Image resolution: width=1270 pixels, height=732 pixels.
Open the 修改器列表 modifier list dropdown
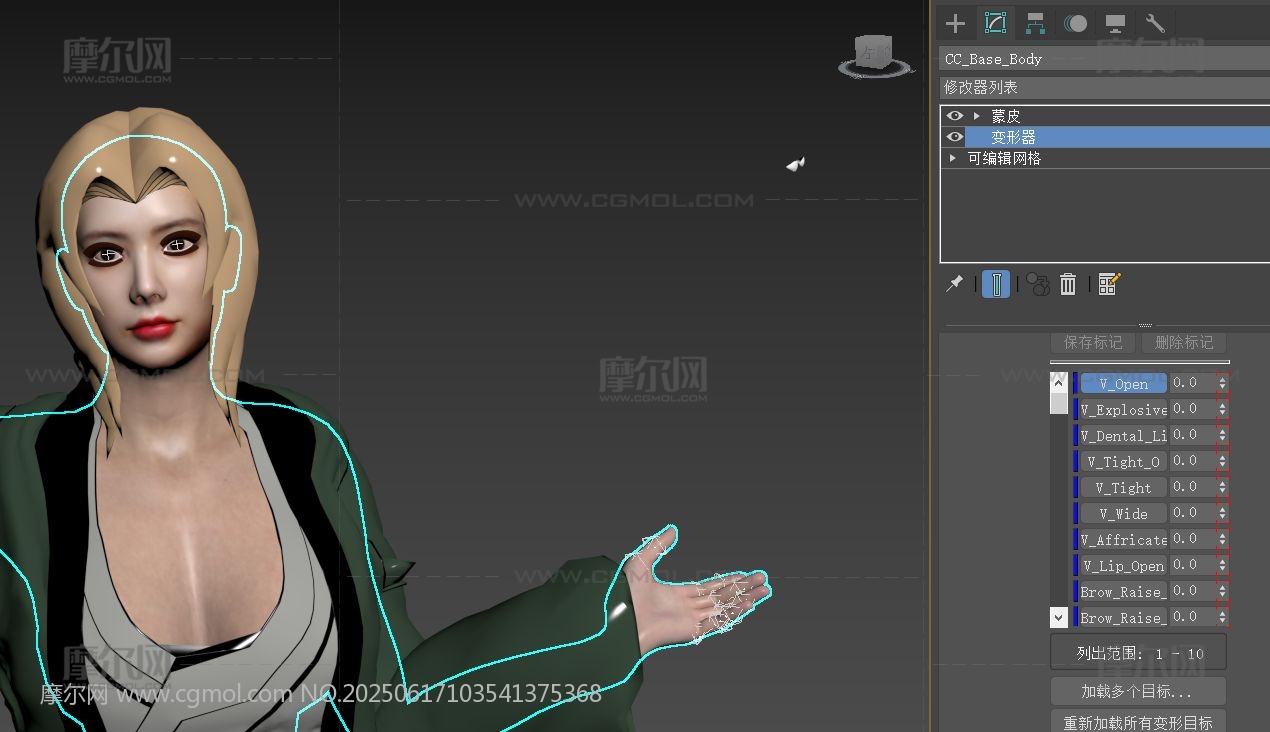tap(1104, 87)
